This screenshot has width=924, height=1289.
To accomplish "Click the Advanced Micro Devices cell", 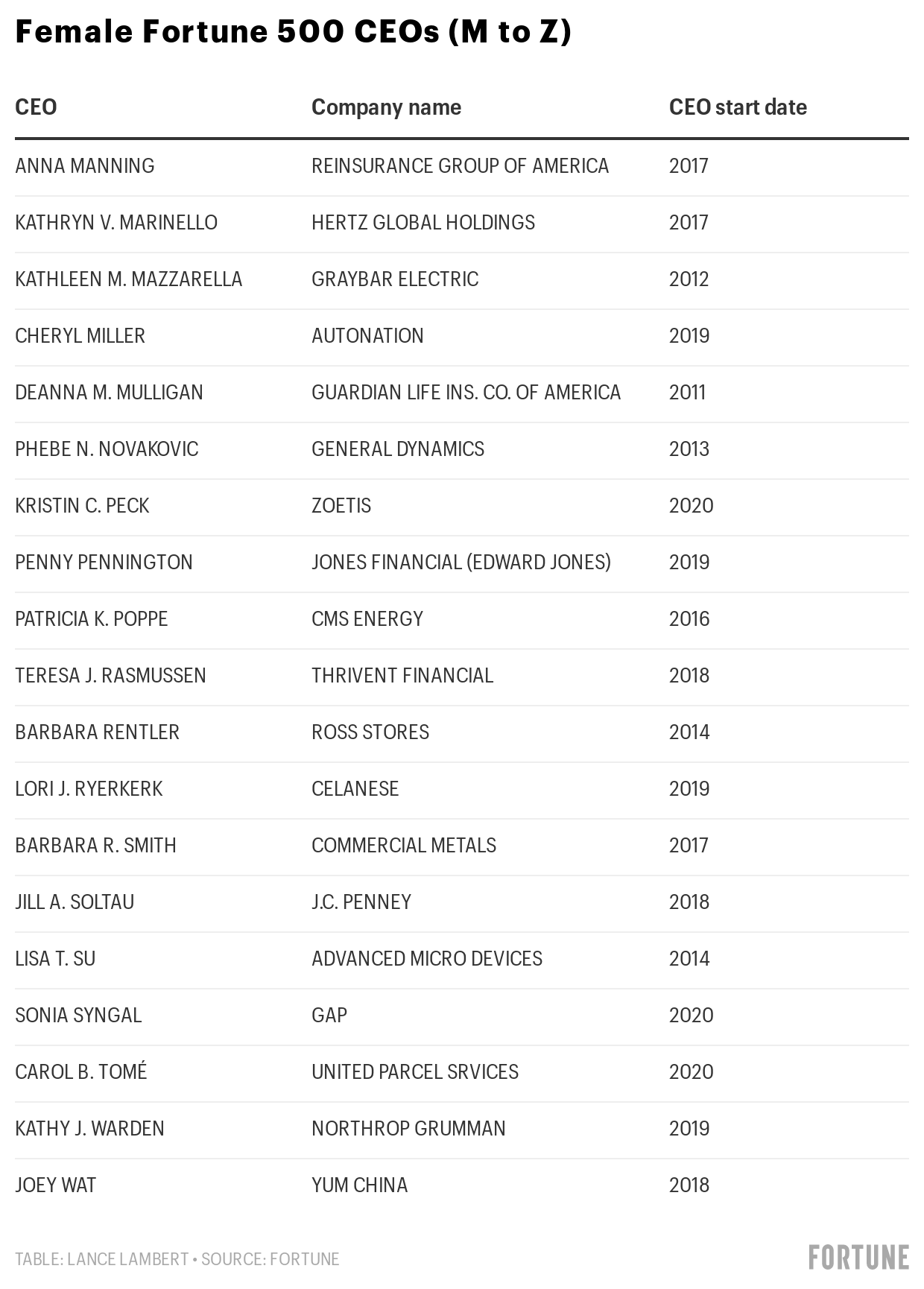I will [x=427, y=958].
